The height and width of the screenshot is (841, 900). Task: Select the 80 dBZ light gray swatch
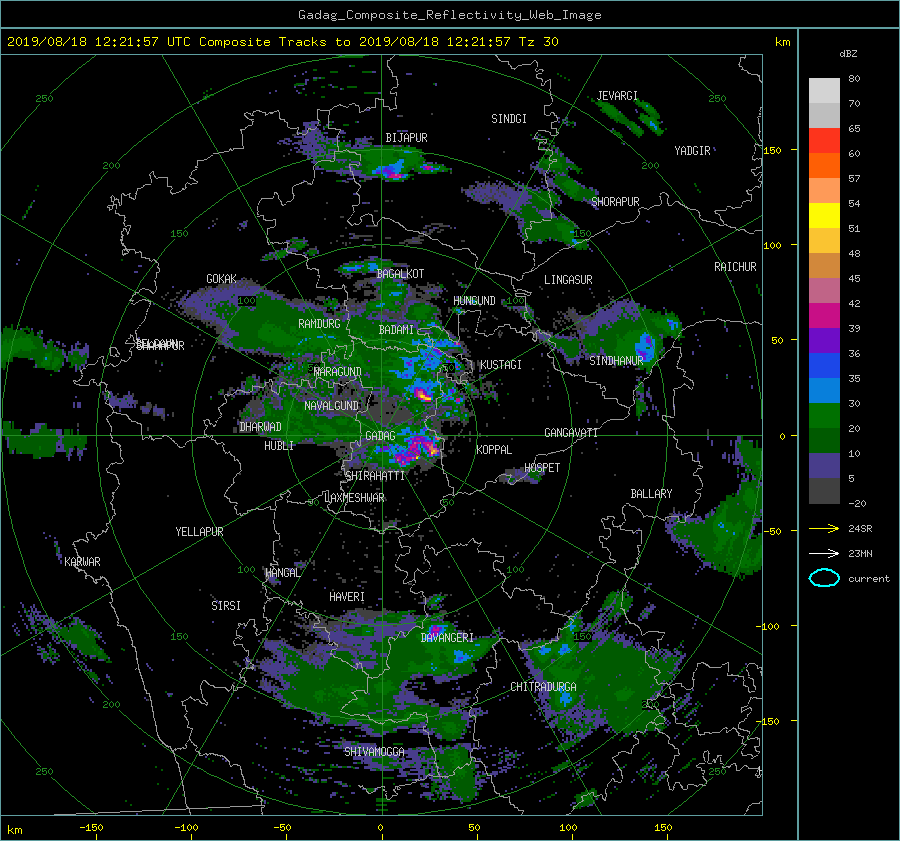click(x=824, y=90)
